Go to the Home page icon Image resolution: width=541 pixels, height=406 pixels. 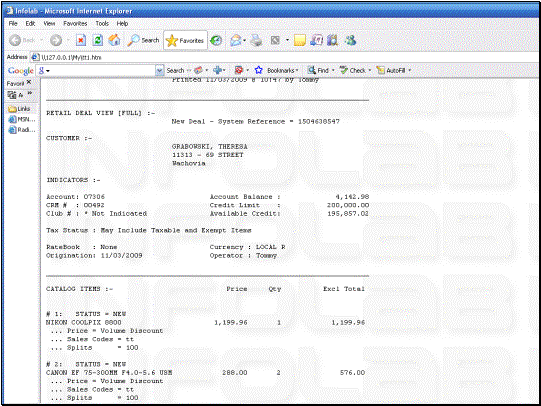(114, 40)
